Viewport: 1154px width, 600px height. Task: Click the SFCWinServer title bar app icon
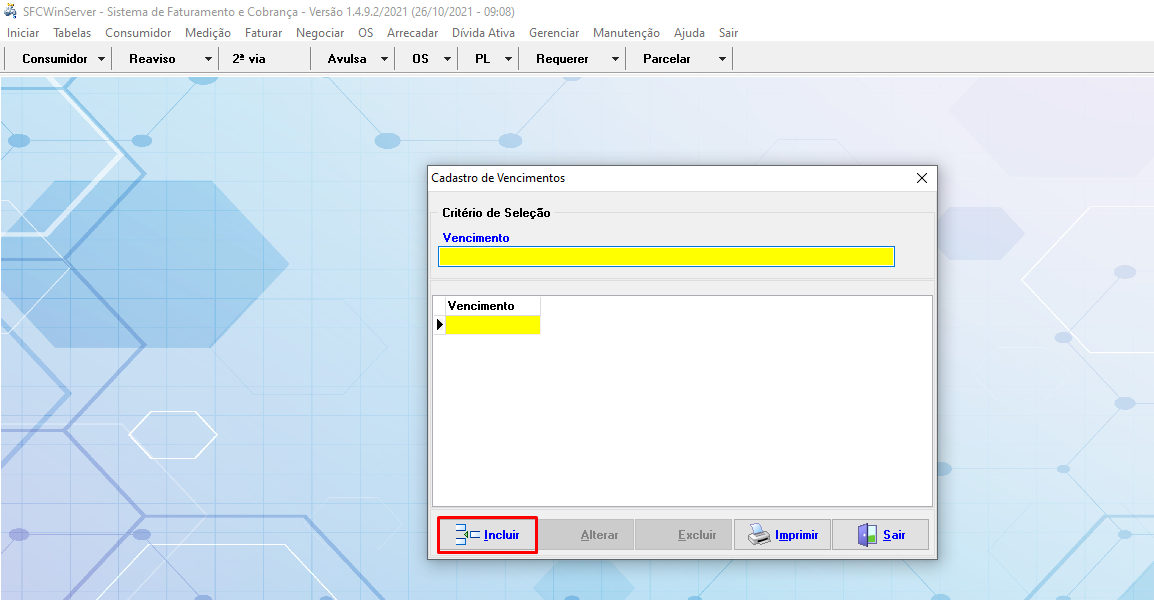tap(11, 11)
